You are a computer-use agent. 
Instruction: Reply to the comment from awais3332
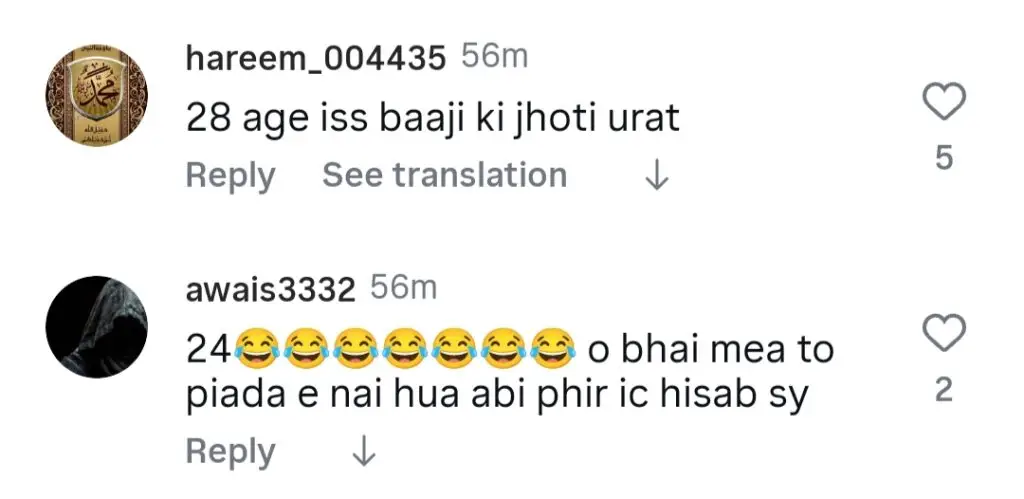[230, 453]
